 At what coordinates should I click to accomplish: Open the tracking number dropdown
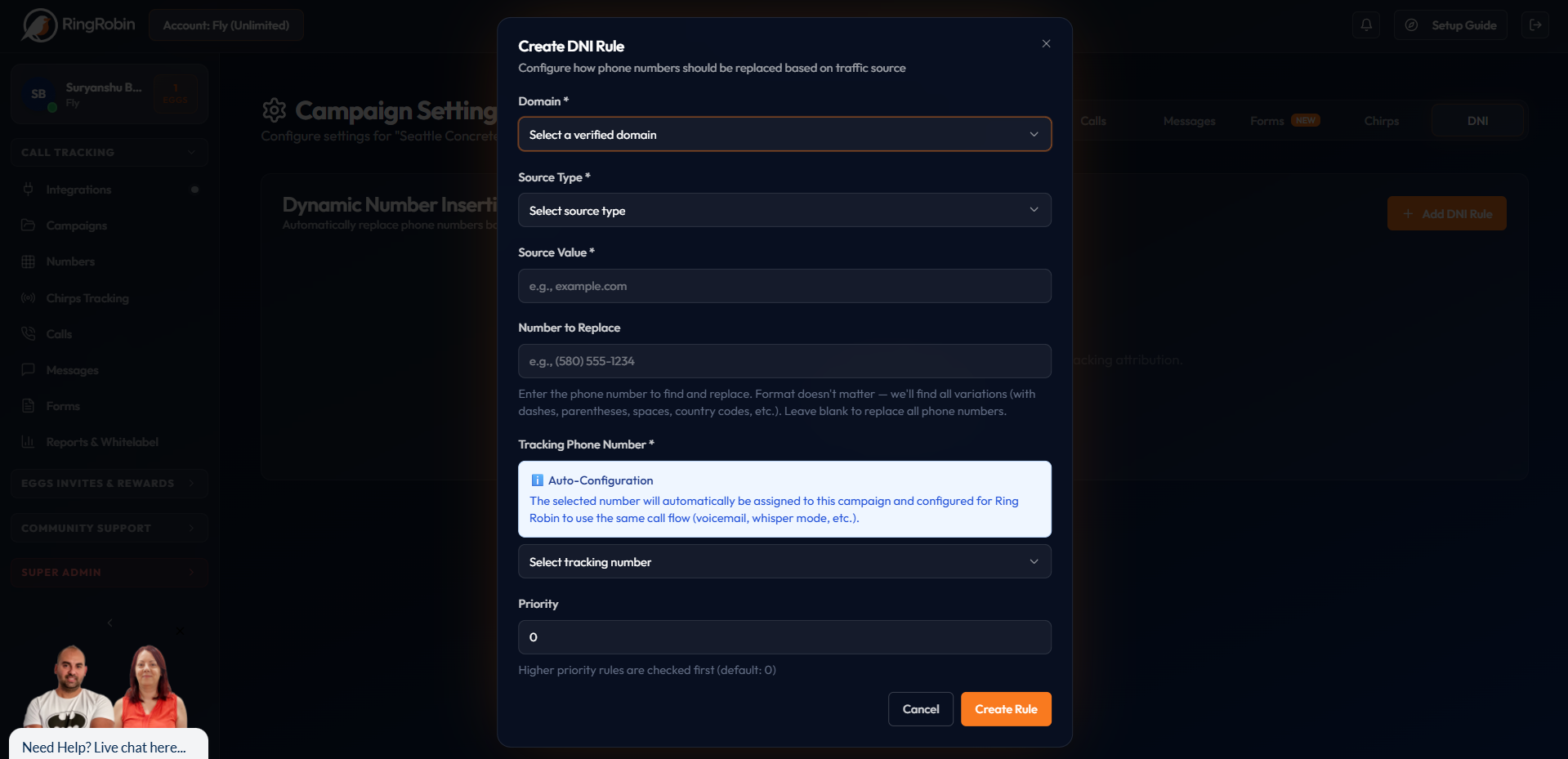(784, 562)
